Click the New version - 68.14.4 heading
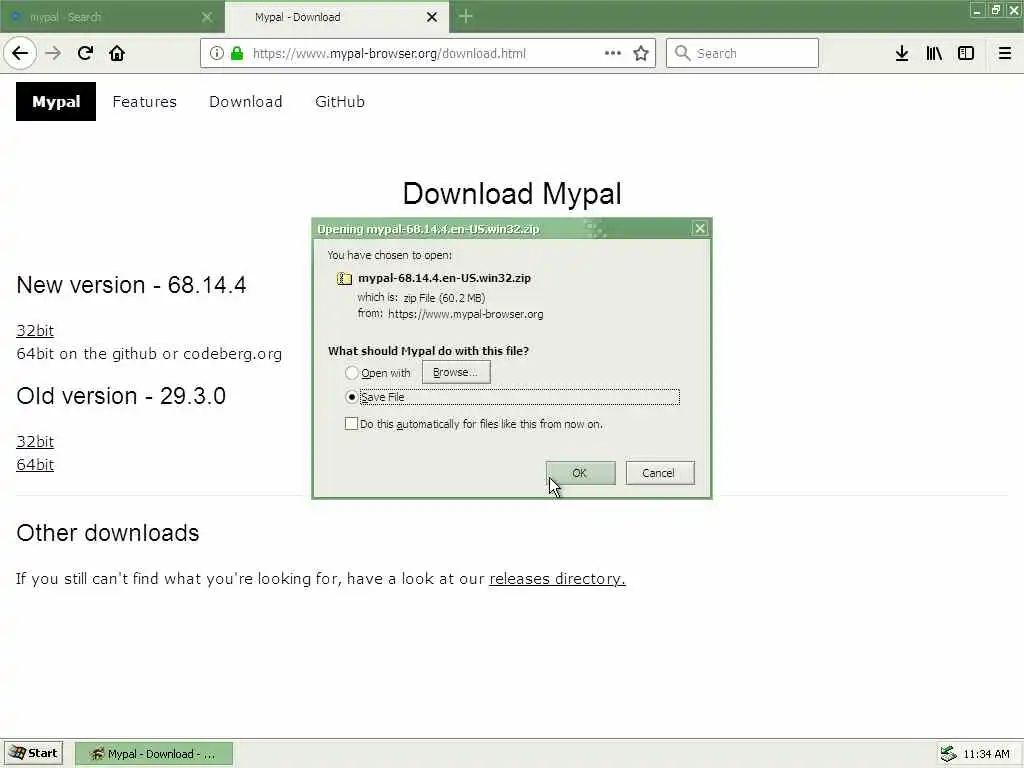1024x768 pixels. (x=131, y=285)
